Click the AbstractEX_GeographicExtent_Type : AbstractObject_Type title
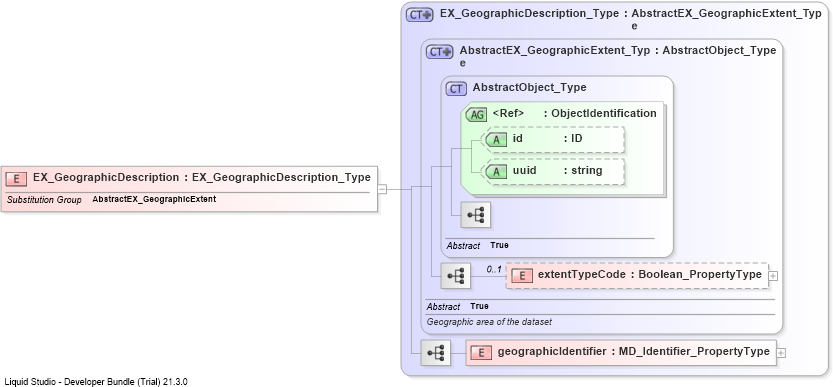This screenshot has height=387, width=833. tap(618, 56)
